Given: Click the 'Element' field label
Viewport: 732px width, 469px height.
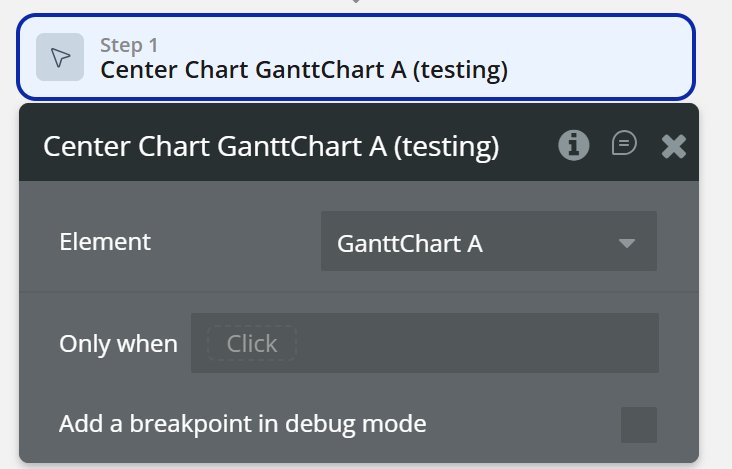Looking at the screenshot, I should 105,241.
